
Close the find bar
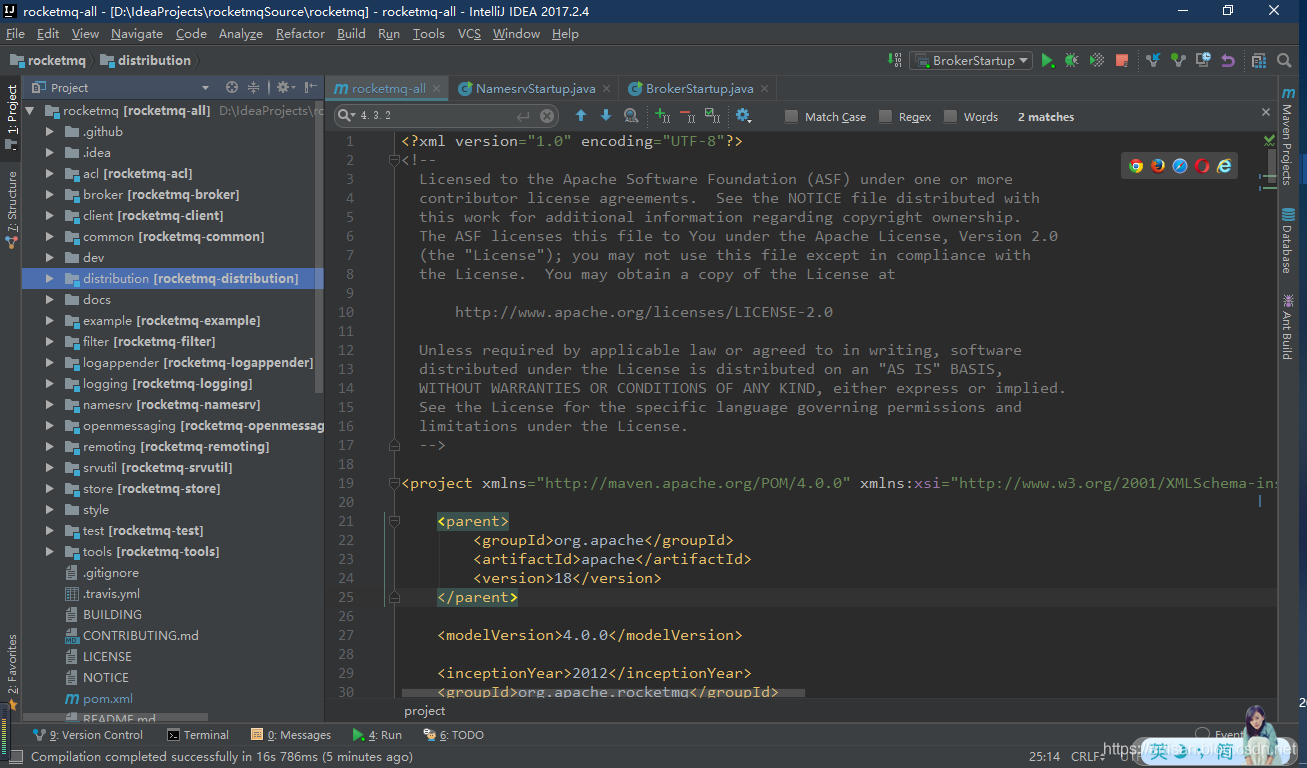tap(1265, 112)
